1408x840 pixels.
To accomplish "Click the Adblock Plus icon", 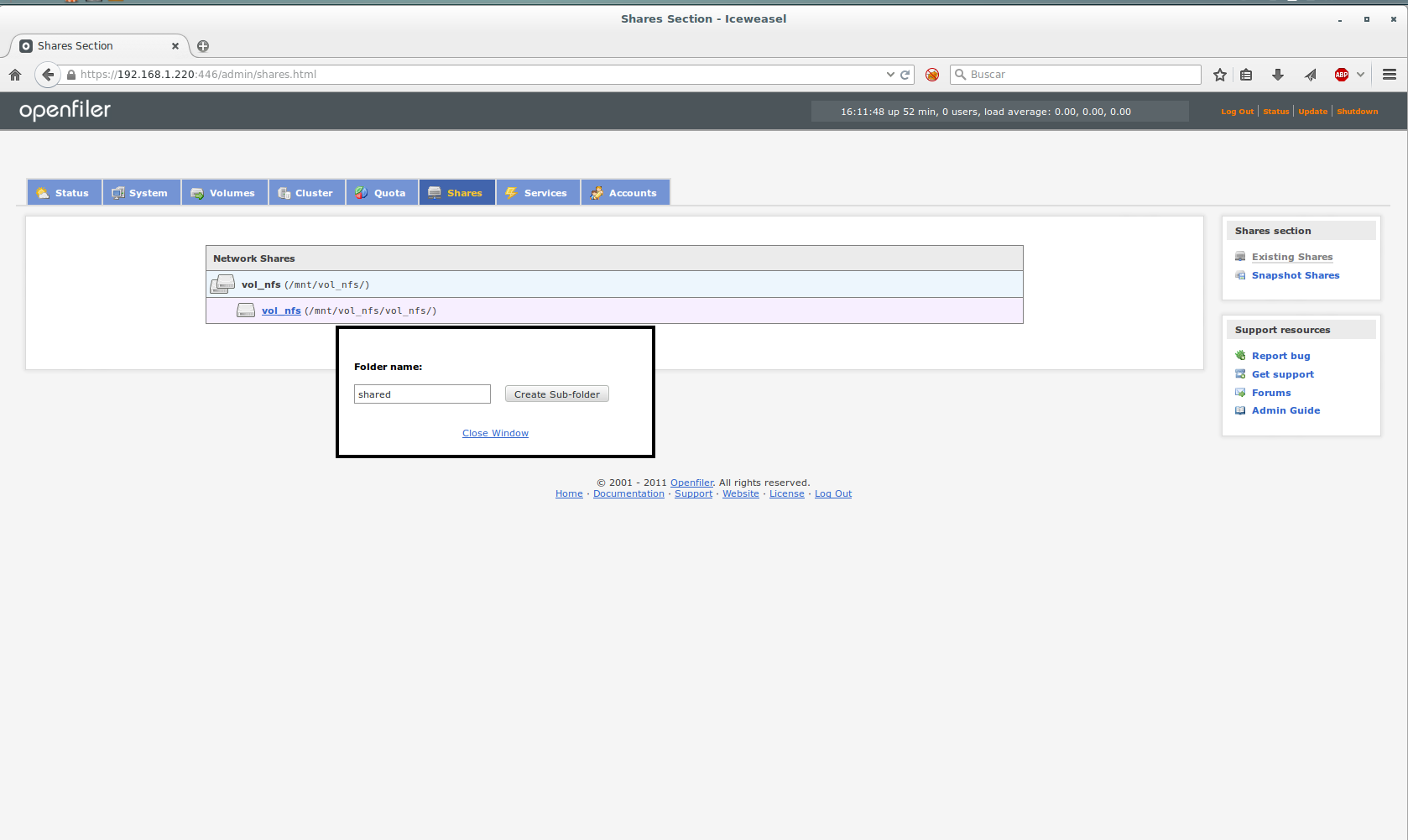I will click(x=1341, y=75).
